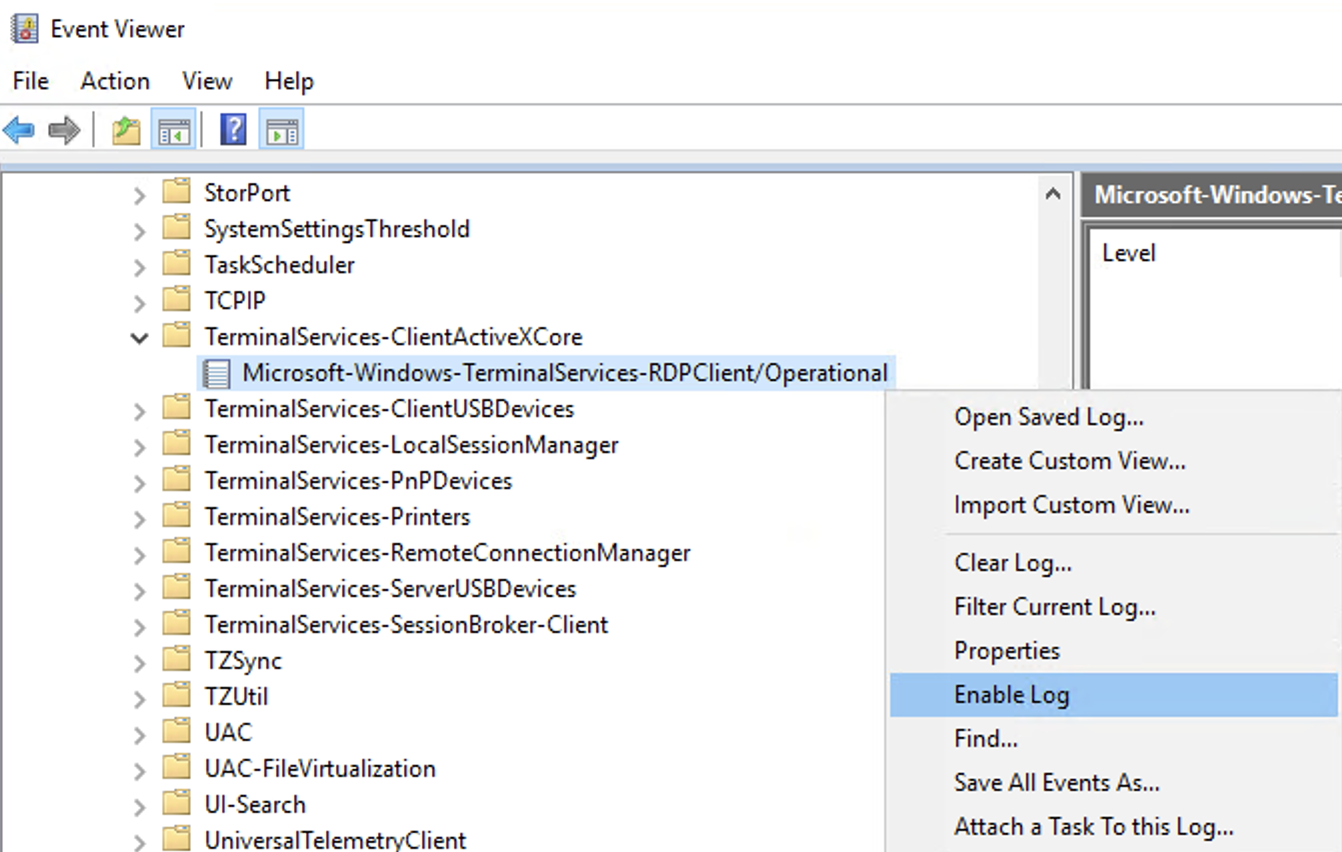Image resolution: width=1342 pixels, height=852 pixels.
Task: Select the UAC-FileVirtualization tree item
Action: point(320,768)
